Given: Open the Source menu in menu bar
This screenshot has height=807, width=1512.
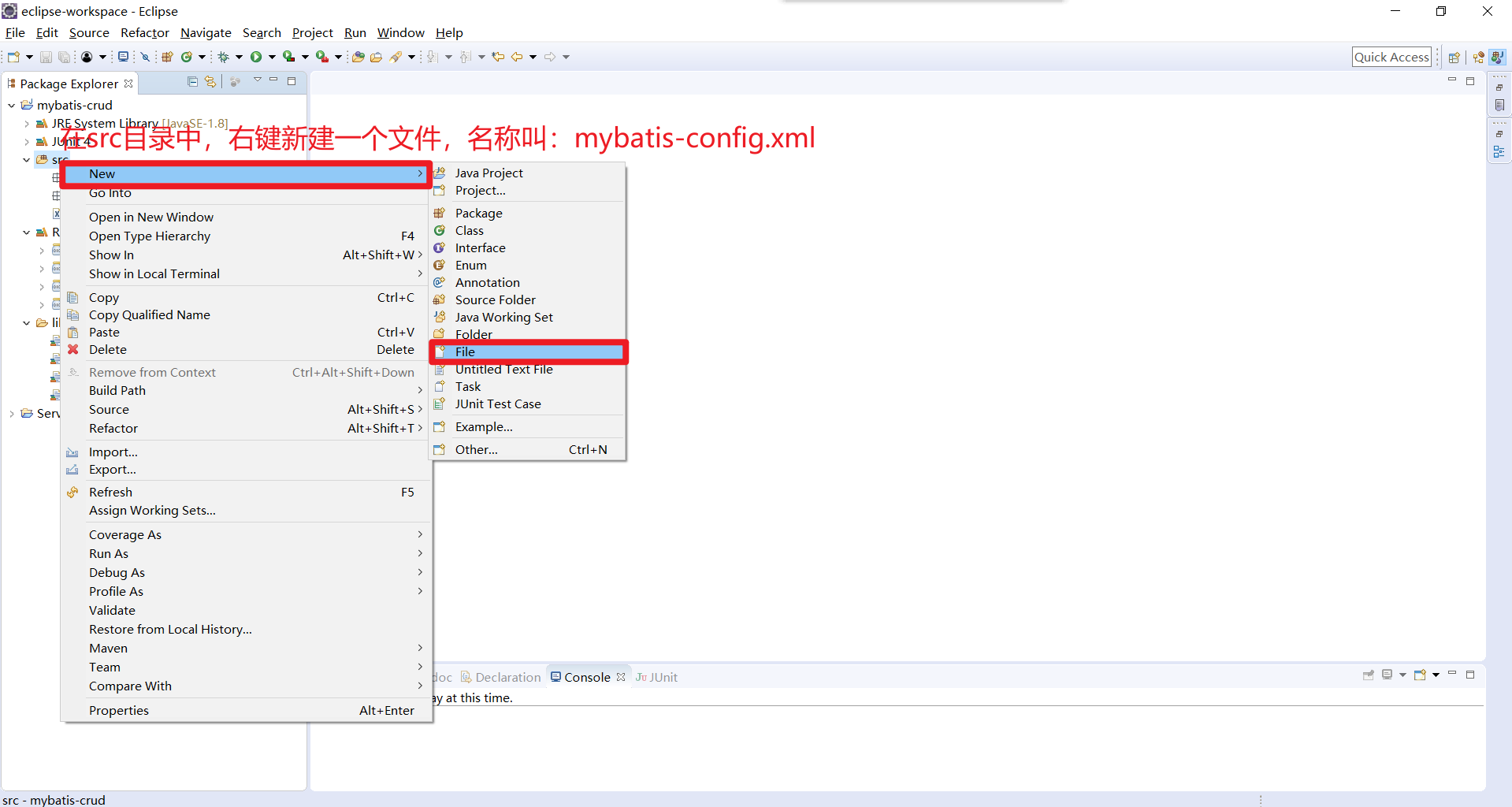Looking at the screenshot, I should [89, 32].
